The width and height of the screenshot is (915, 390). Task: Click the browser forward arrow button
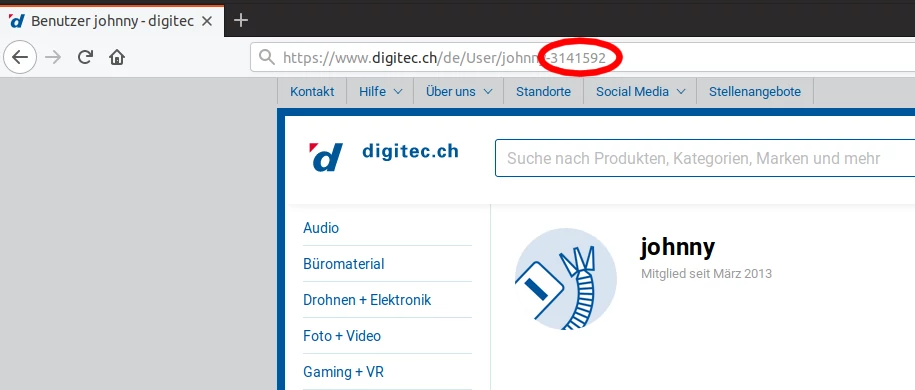coord(53,57)
